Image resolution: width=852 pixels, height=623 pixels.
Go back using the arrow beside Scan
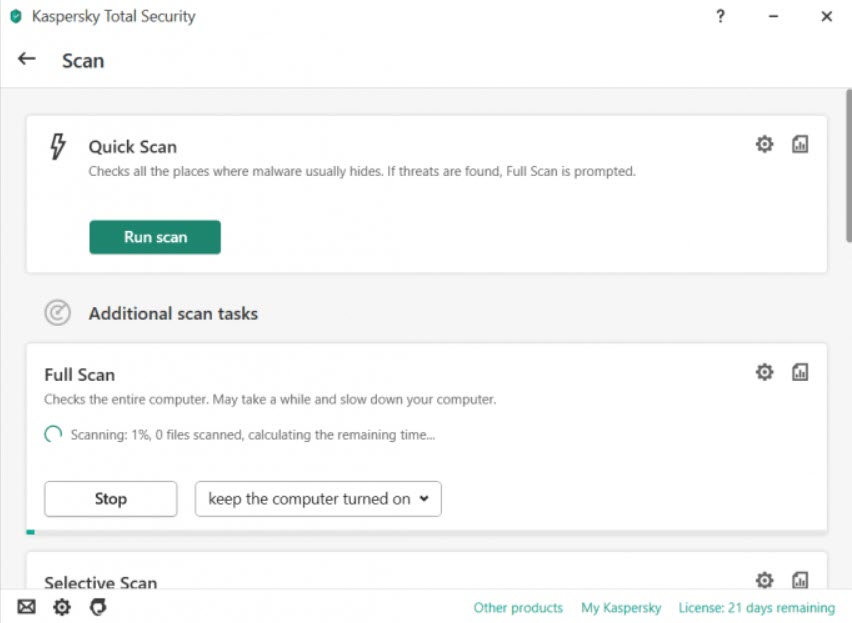pyautogui.click(x=27, y=59)
